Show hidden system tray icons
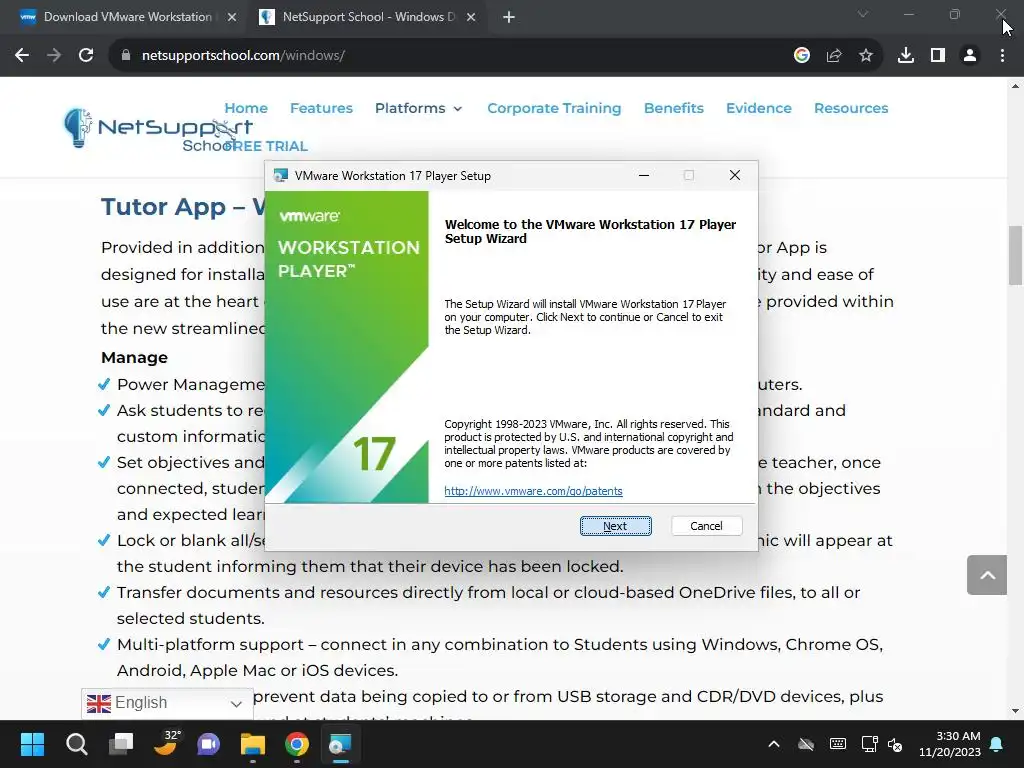Screen dimensions: 1024x768 click(x=774, y=744)
